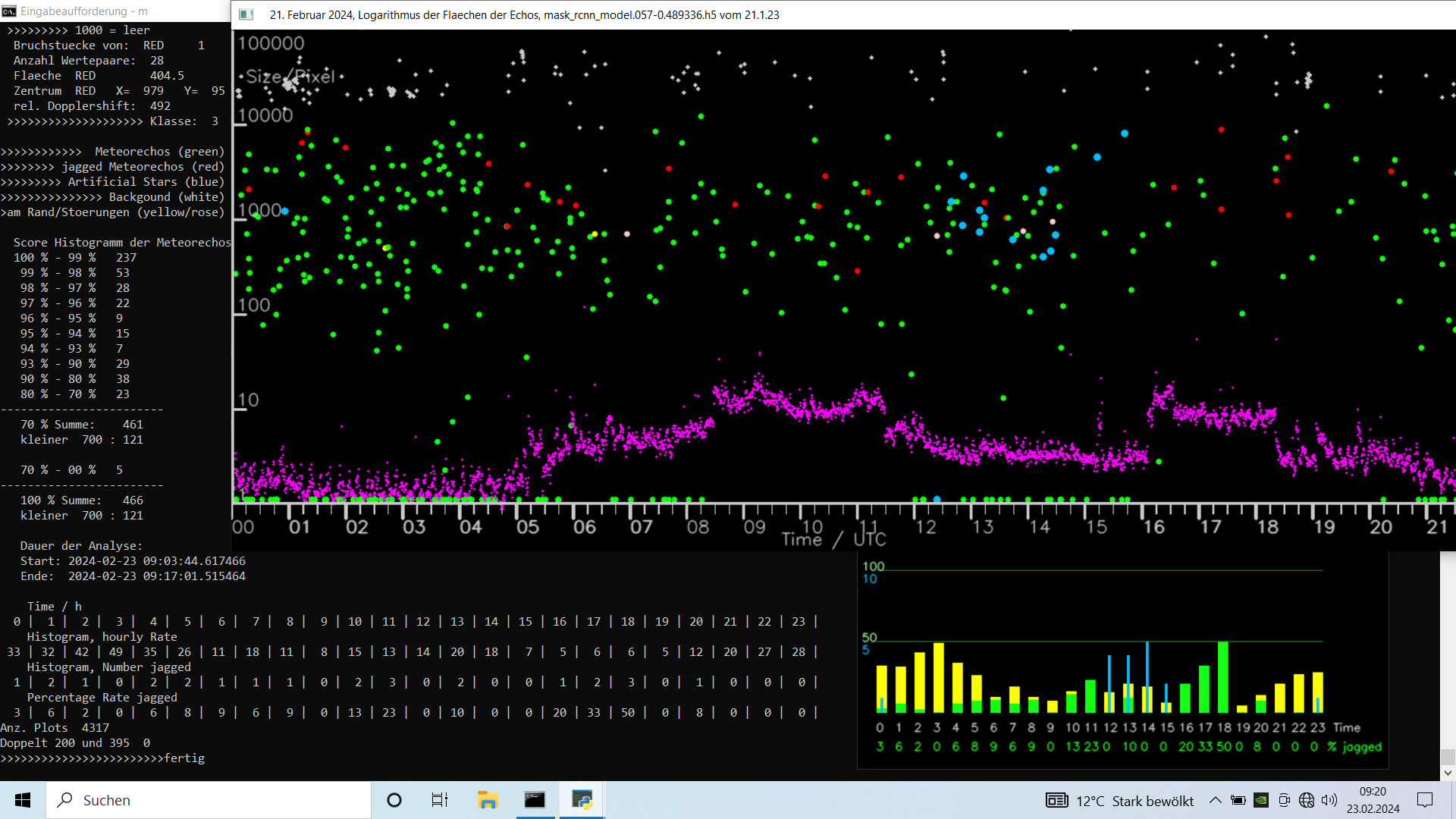Click the '90 % - 80 %' score row

tap(74, 379)
